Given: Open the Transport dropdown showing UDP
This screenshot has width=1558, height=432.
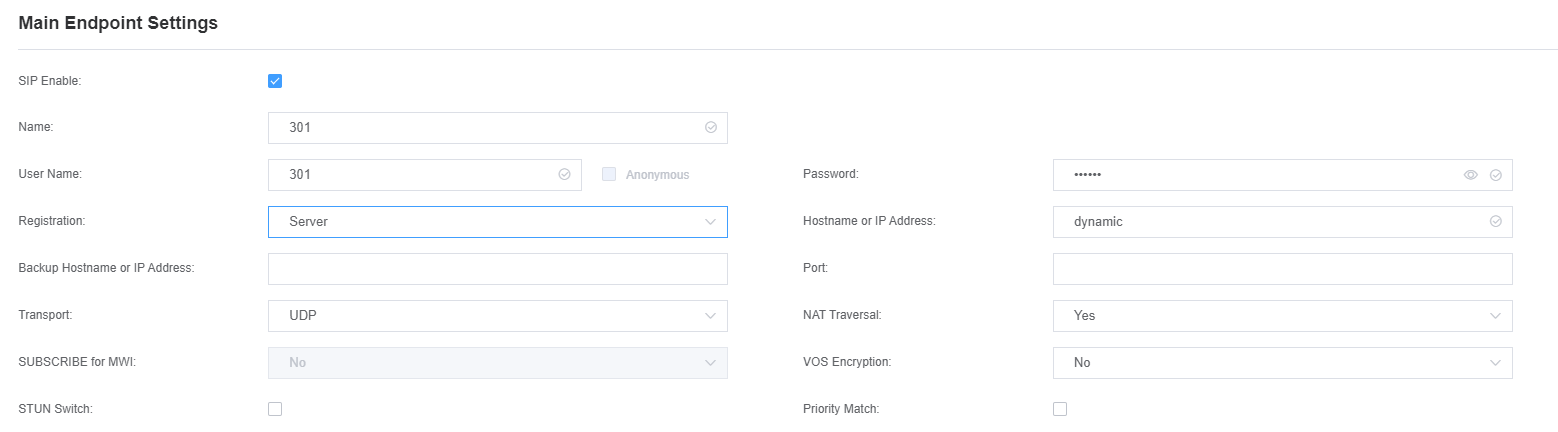Looking at the screenshot, I should 498,316.
